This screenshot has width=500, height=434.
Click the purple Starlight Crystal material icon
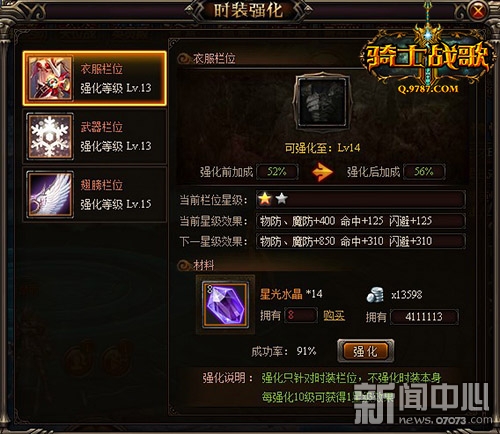pos(225,305)
